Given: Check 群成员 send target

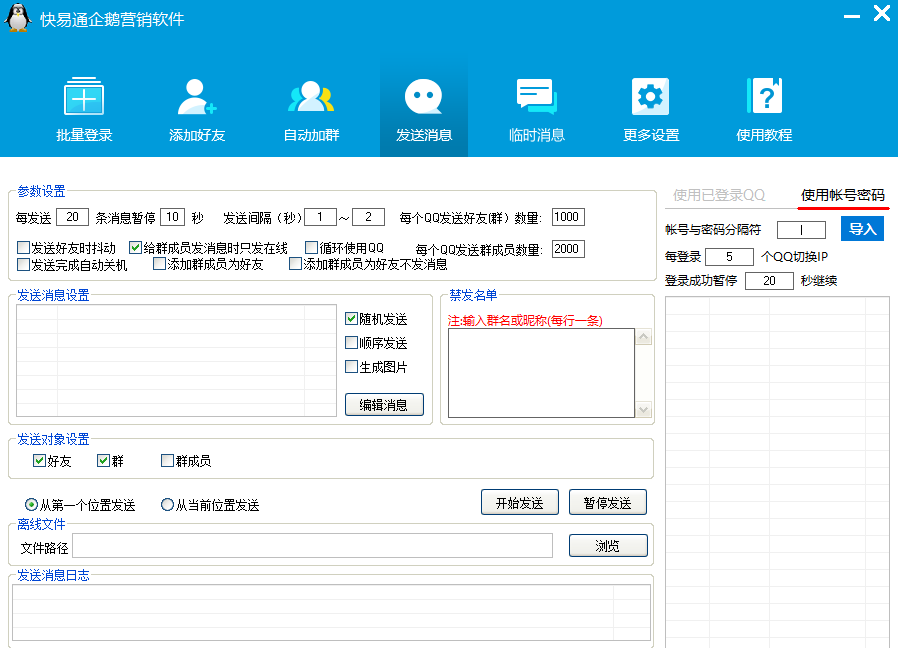Looking at the screenshot, I should click(168, 460).
